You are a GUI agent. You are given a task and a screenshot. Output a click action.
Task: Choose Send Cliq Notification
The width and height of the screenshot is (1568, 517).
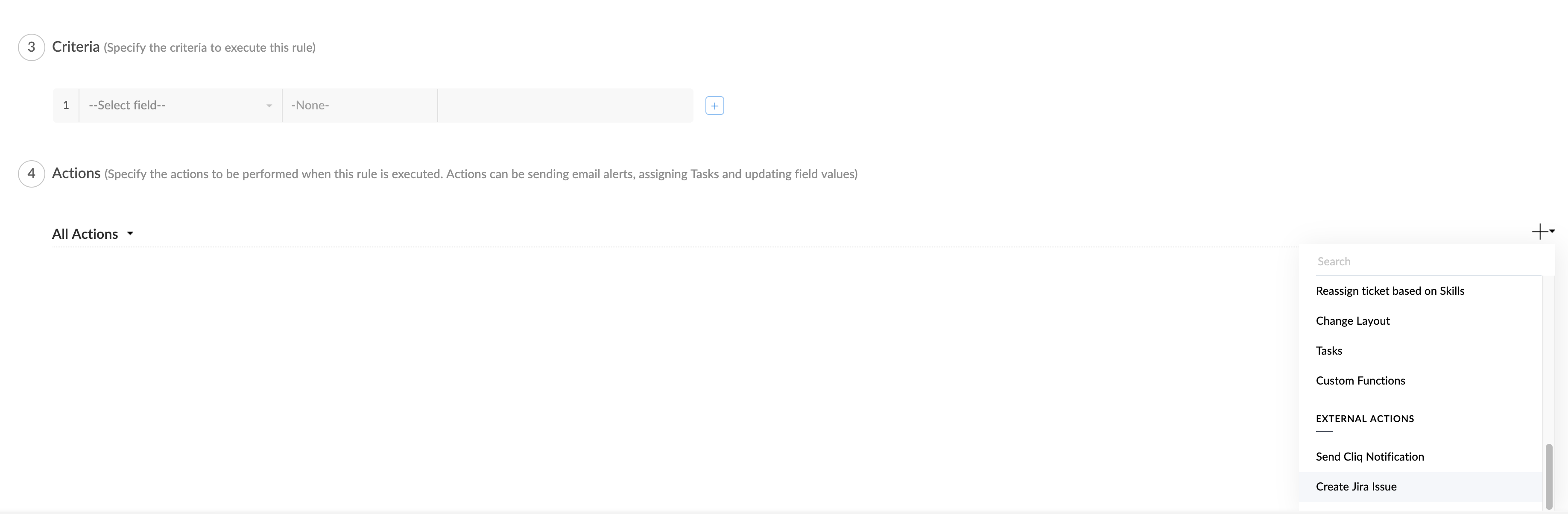[x=1369, y=457]
